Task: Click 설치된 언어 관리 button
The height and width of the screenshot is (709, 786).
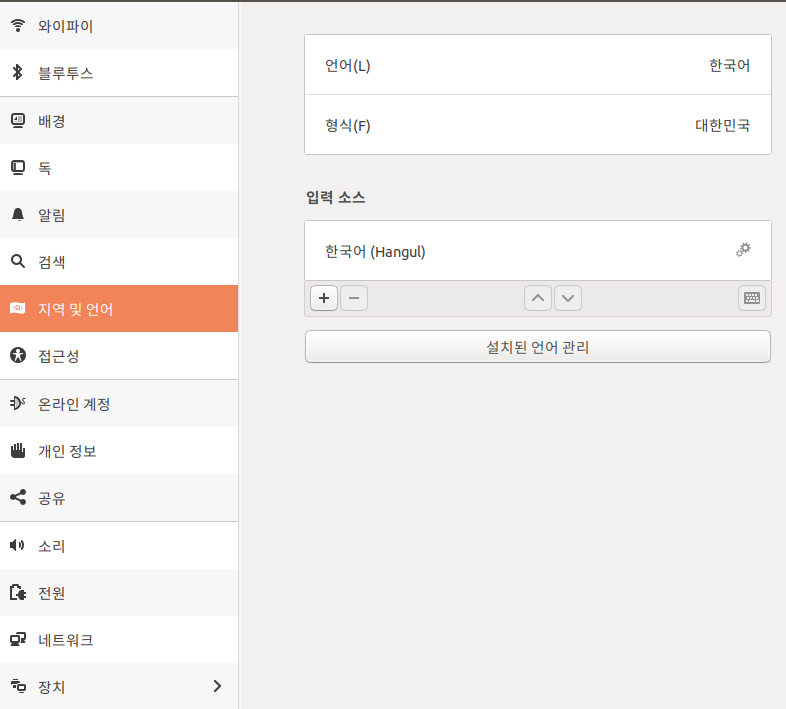Action: pyautogui.click(x=538, y=346)
